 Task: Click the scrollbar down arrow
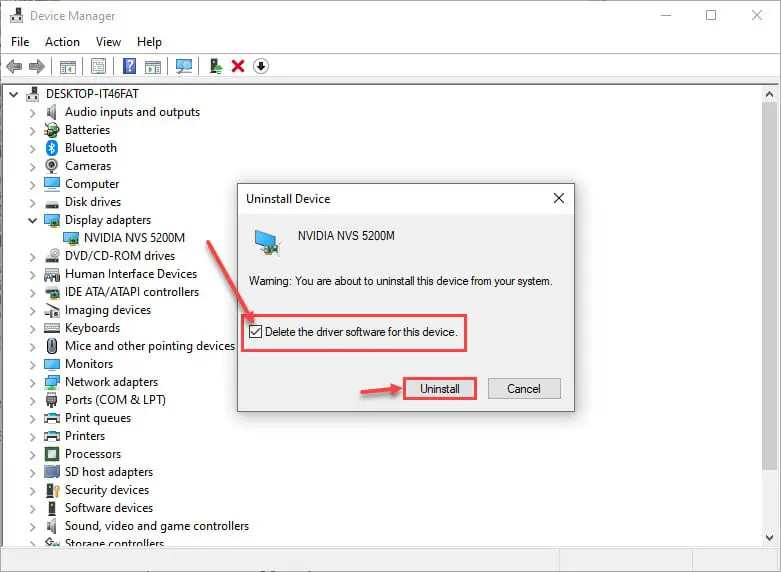click(769, 537)
